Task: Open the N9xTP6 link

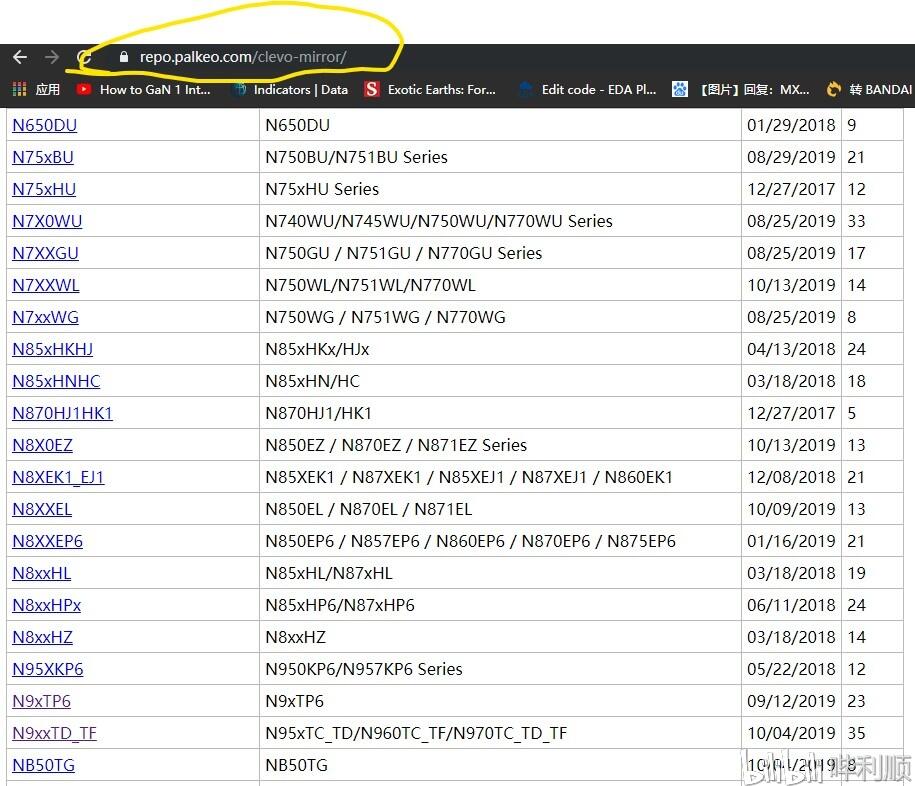Action: [x=41, y=701]
